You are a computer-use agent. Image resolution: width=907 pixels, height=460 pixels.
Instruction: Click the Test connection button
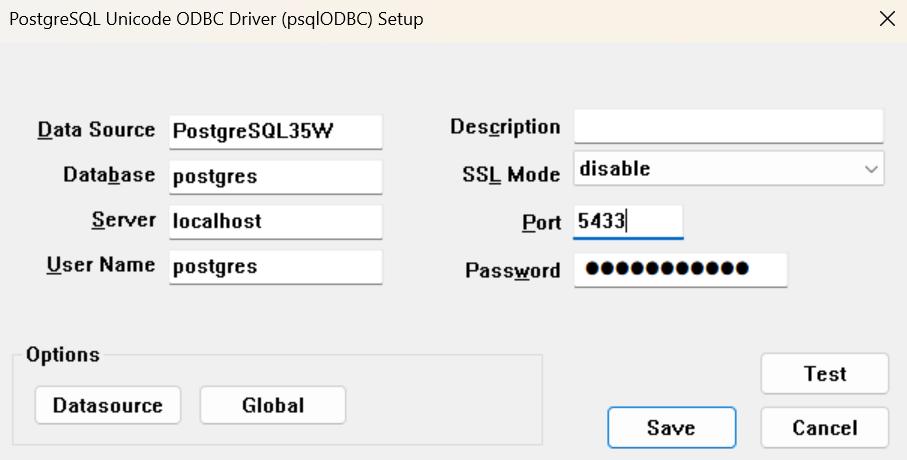pyautogui.click(x=825, y=374)
